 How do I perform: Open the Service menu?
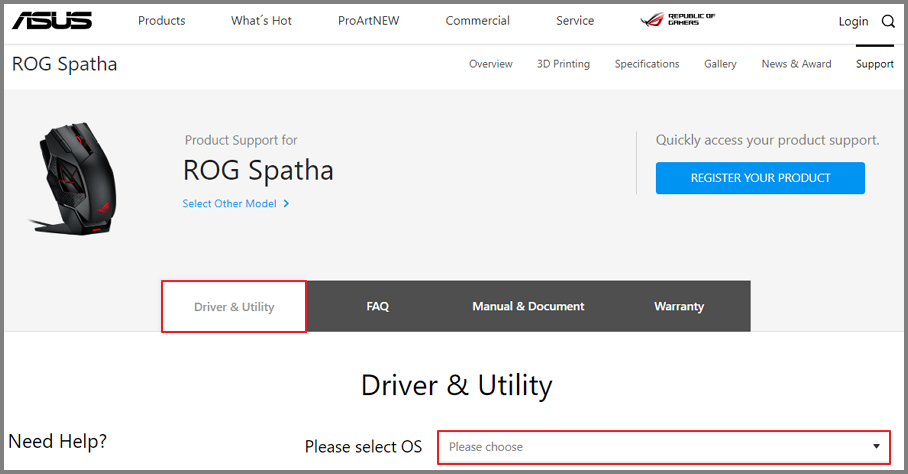point(575,21)
